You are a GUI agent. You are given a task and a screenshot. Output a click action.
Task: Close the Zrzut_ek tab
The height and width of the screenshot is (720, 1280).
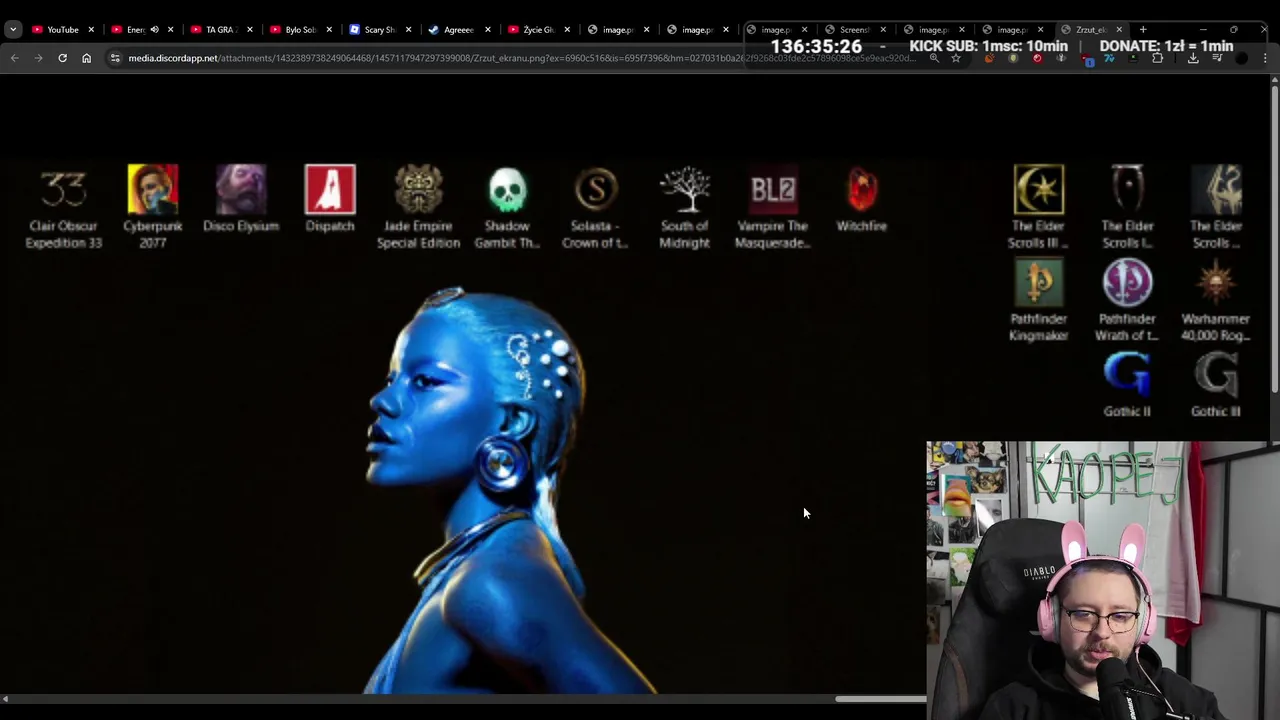(x=1119, y=30)
